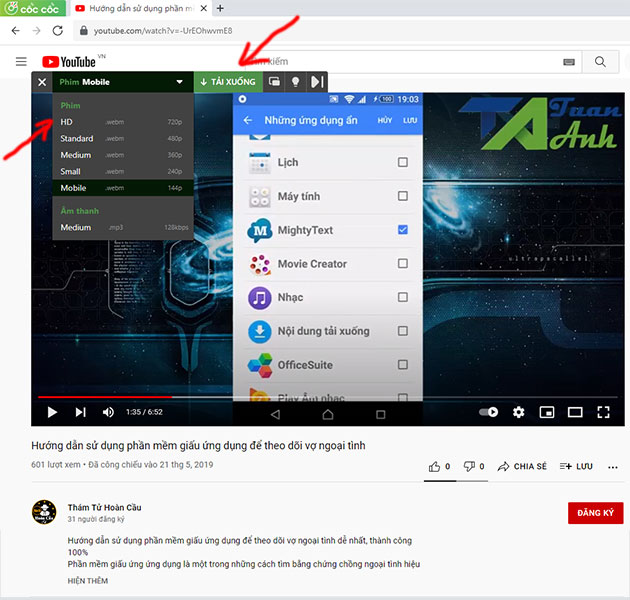Click the Movie Creator app icon
Image resolution: width=630 pixels, height=600 pixels.
(x=260, y=264)
